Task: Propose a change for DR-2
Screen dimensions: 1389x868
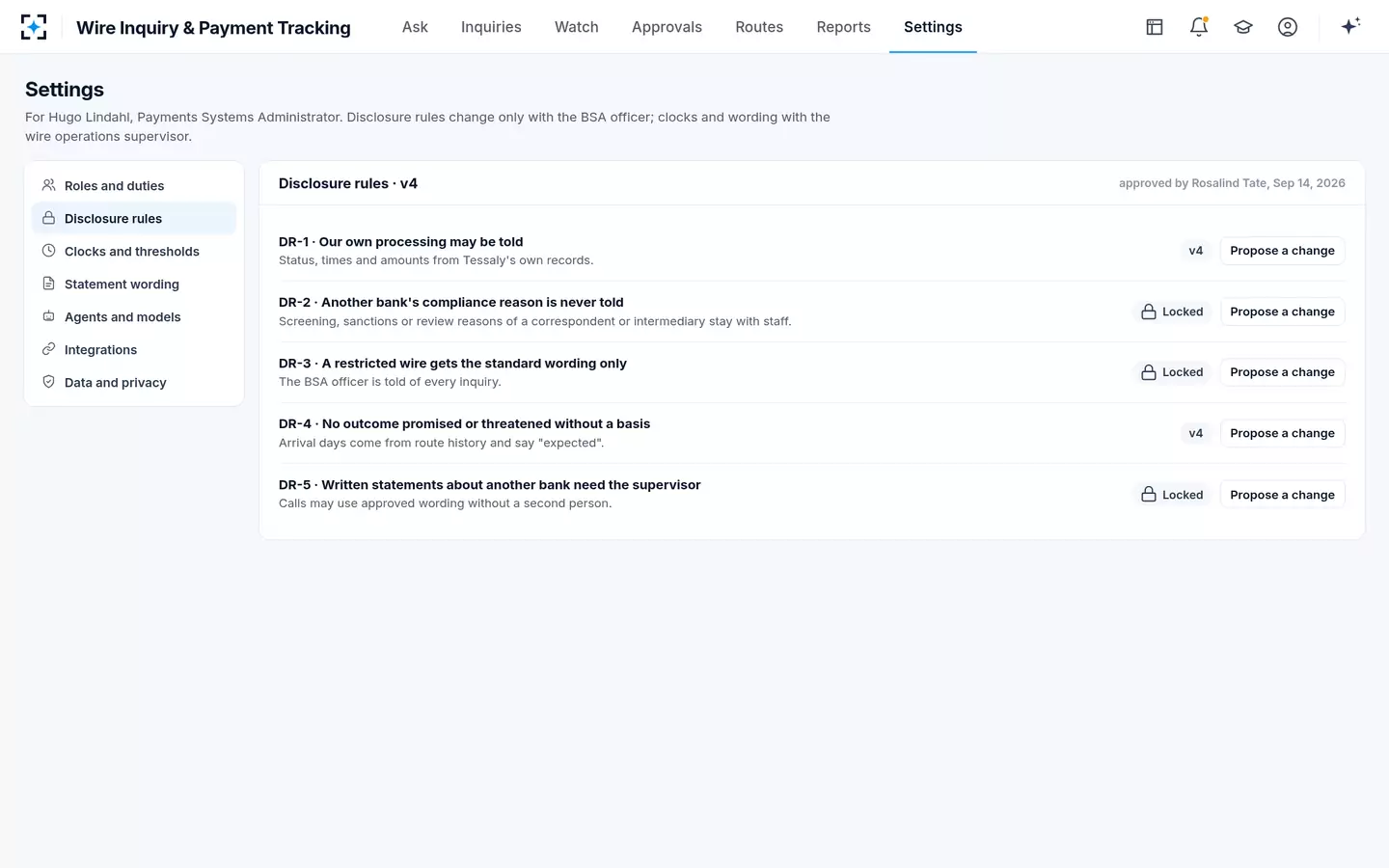Action: [1282, 312]
